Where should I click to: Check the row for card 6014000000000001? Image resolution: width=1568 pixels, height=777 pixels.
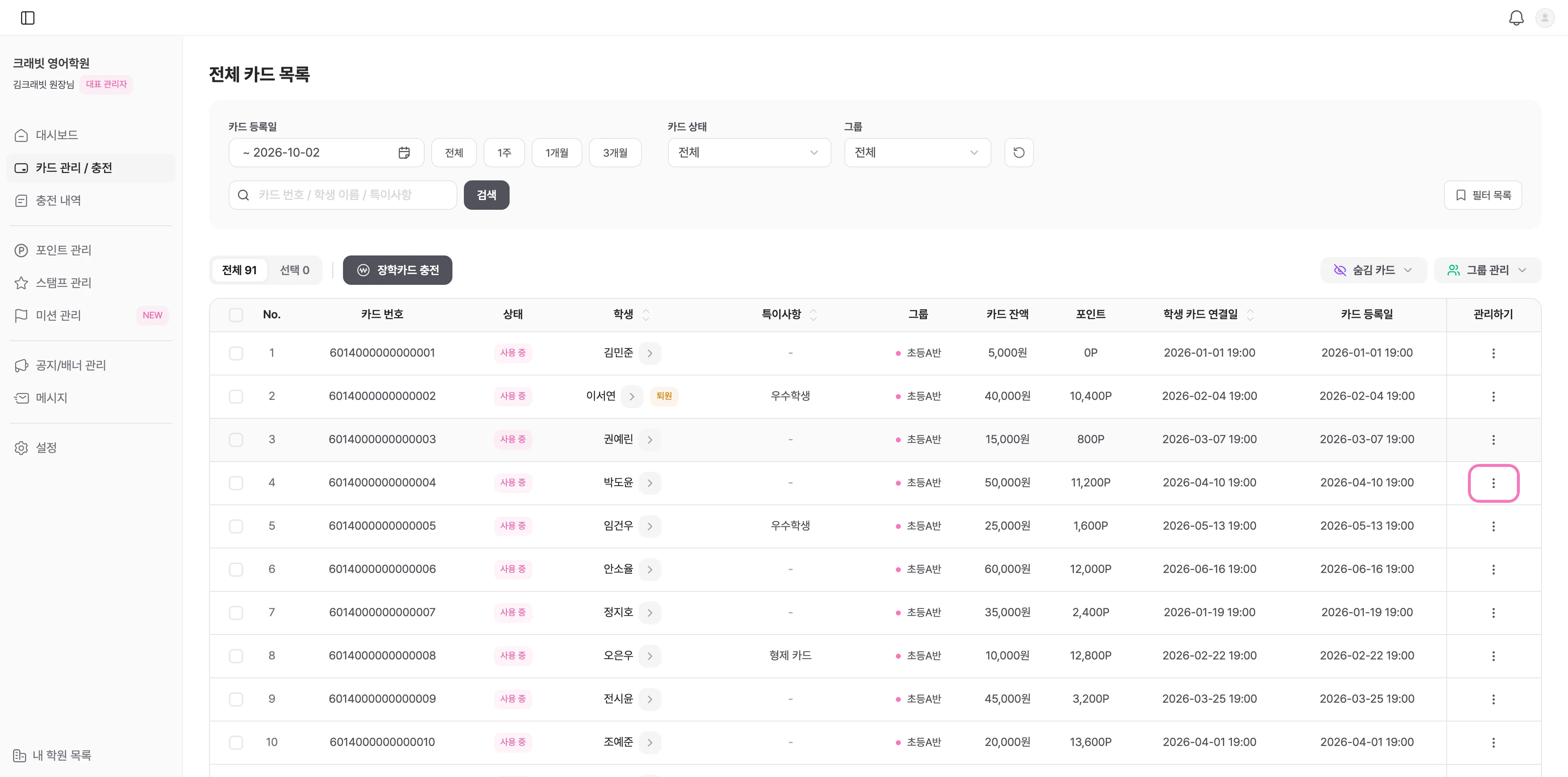point(236,353)
